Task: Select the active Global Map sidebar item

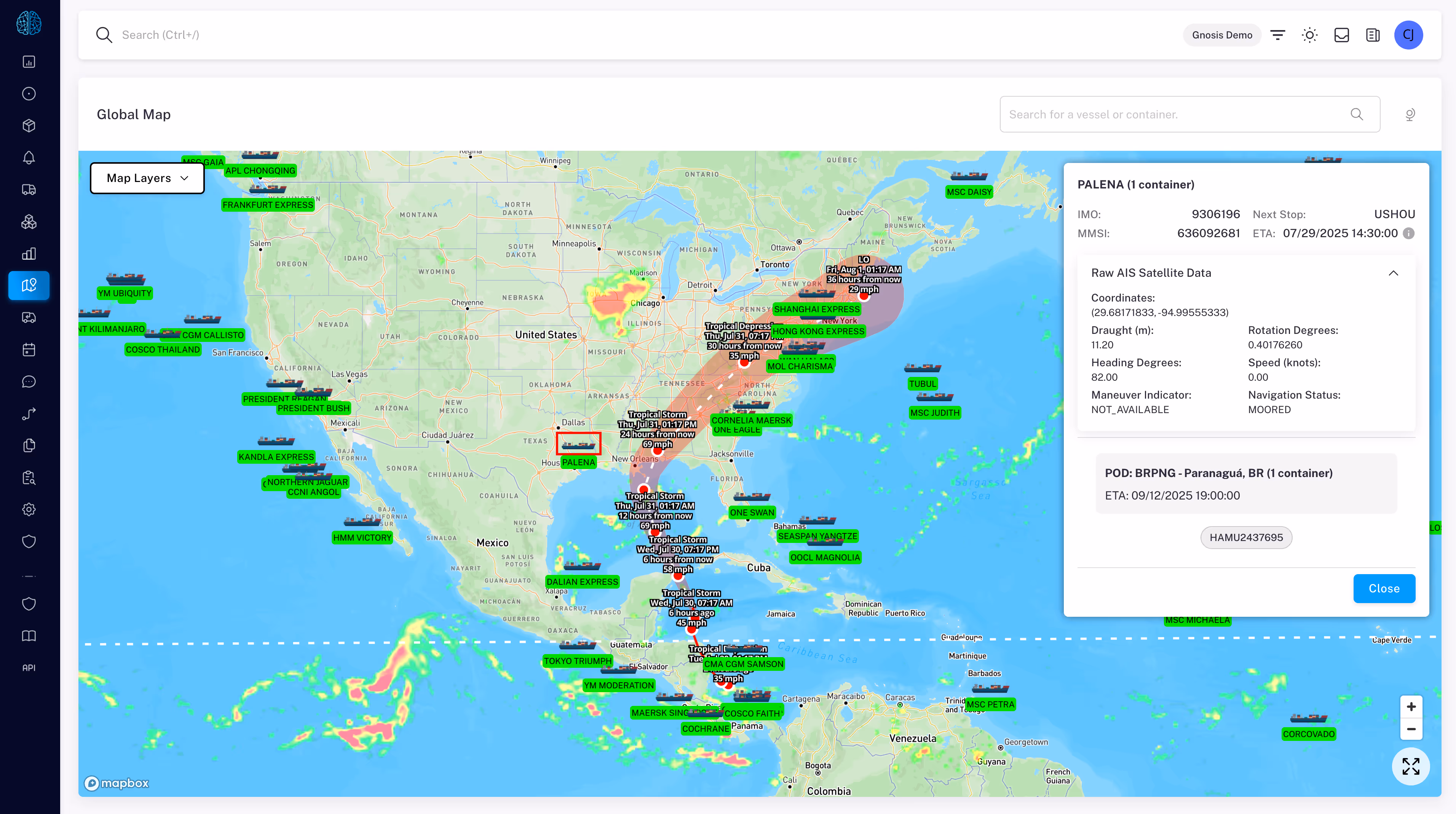Action: pyautogui.click(x=29, y=286)
